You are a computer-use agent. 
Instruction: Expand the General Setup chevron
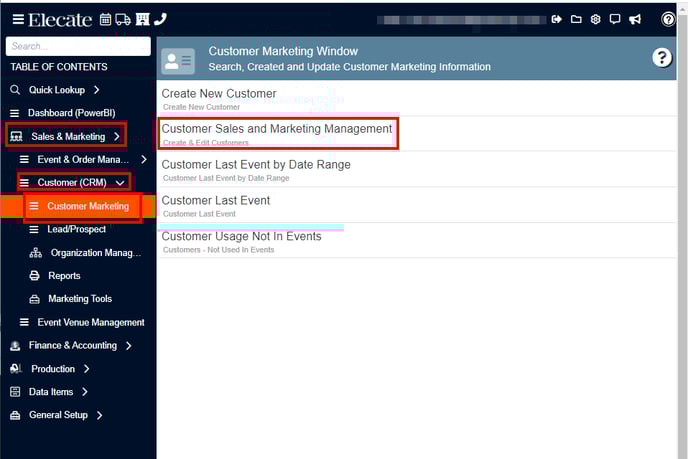coord(100,415)
